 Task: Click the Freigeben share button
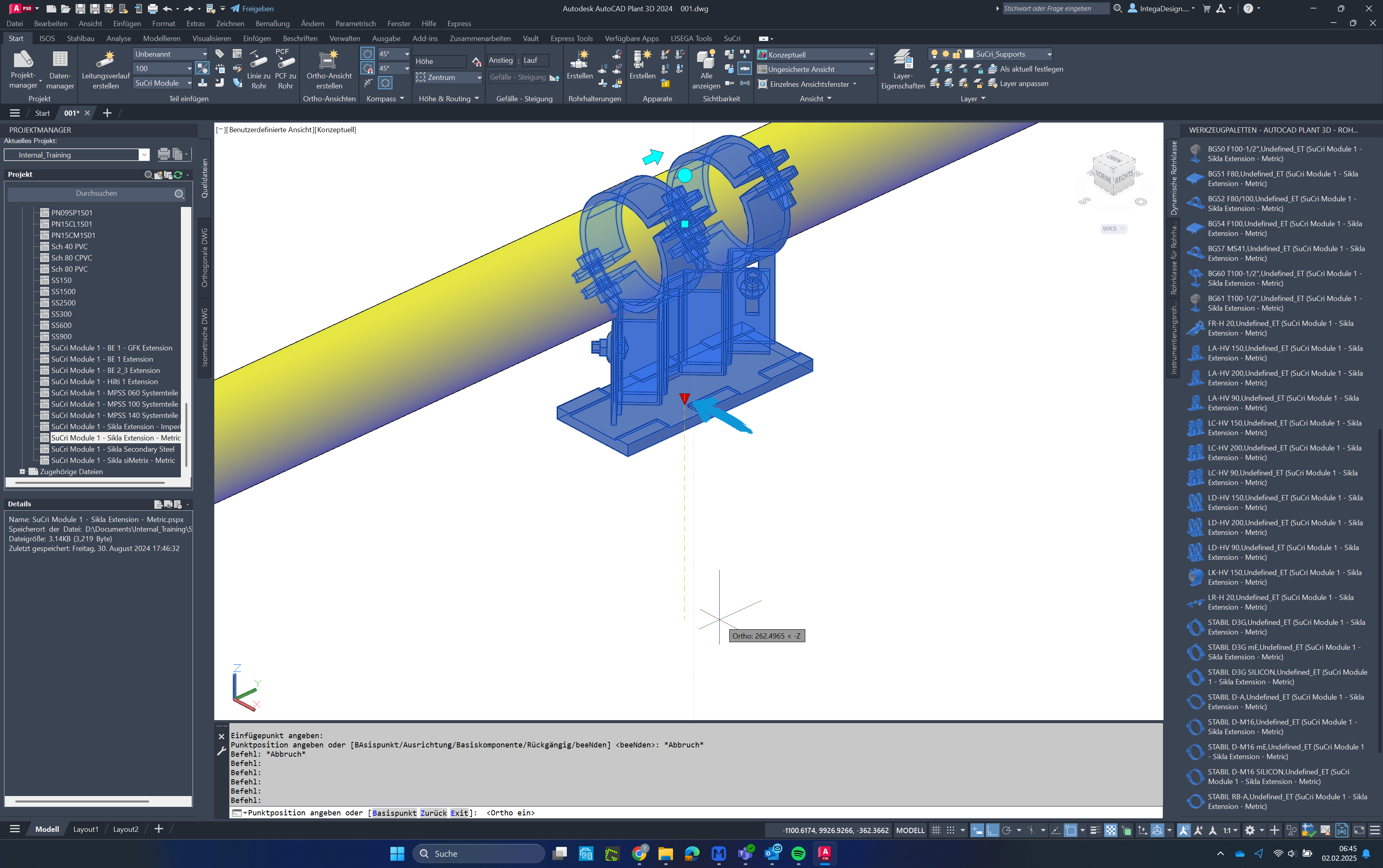click(x=252, y=8)
